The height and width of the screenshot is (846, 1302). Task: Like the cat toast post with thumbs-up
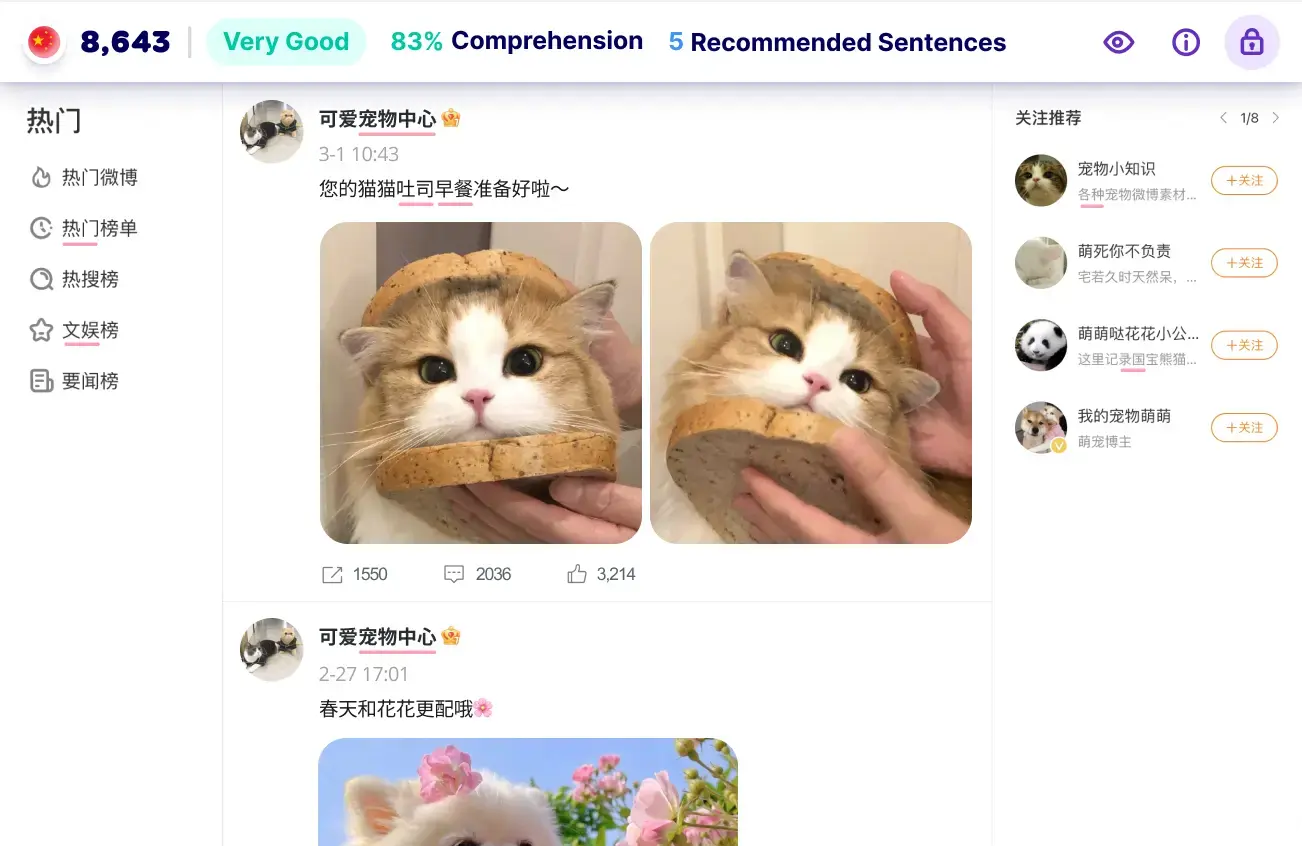tap(577, 574)
